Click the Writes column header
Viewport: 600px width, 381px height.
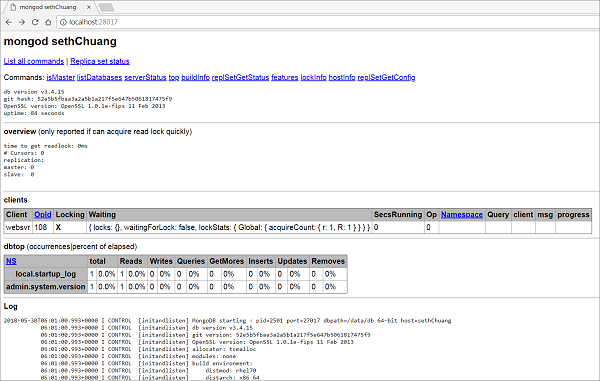click(161, 261)
